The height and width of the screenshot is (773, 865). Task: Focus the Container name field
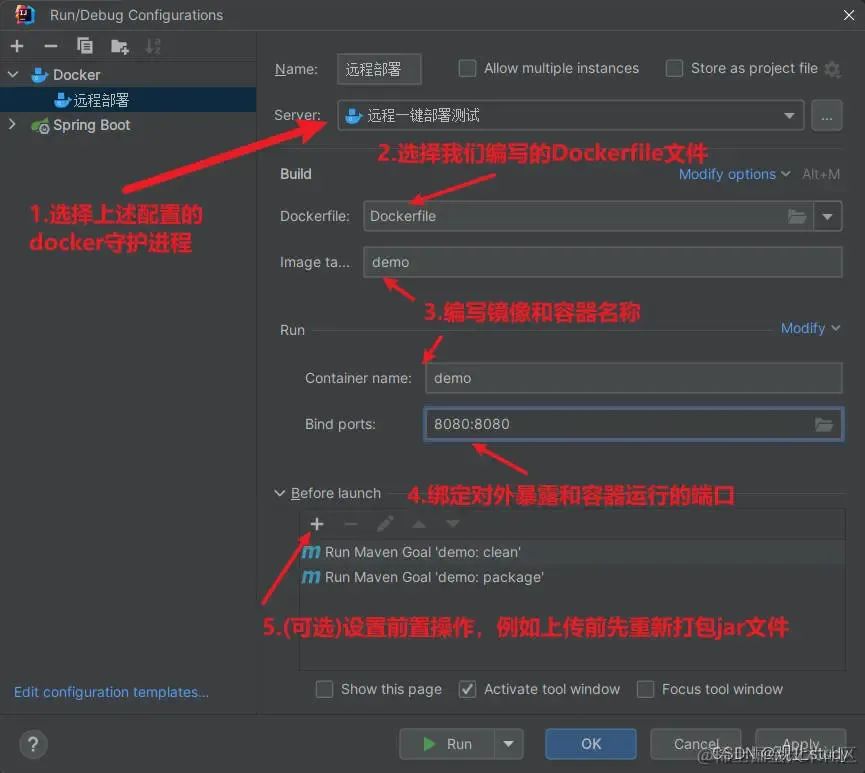coord(633,378)
